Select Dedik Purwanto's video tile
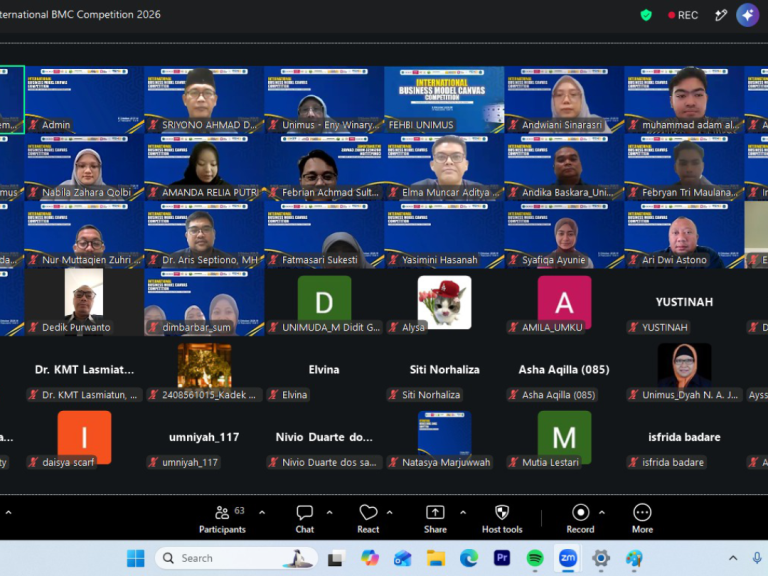768x576 pixels. pos(84,302)
